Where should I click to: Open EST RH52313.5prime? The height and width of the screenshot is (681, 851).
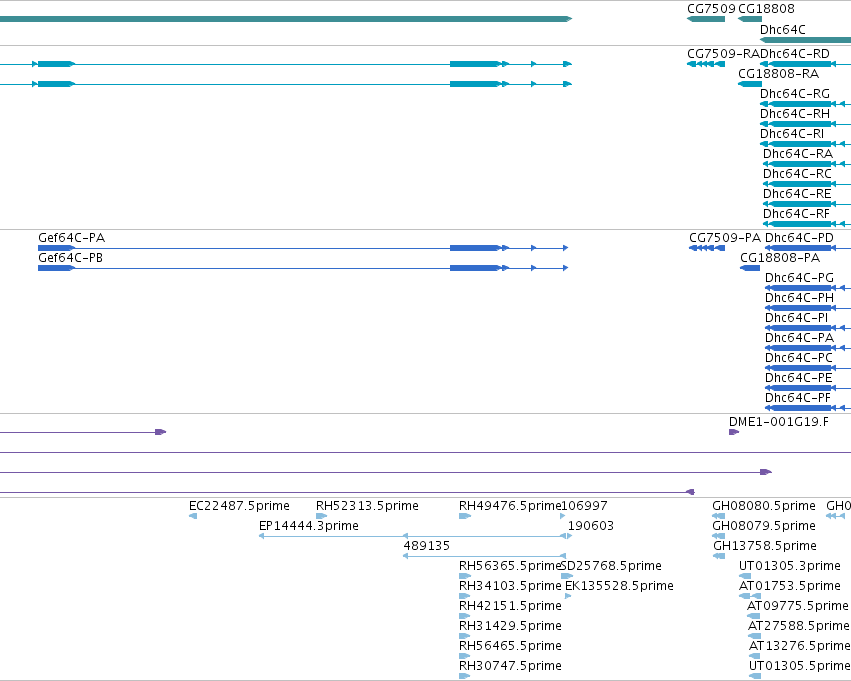click(x=367, y=506)
